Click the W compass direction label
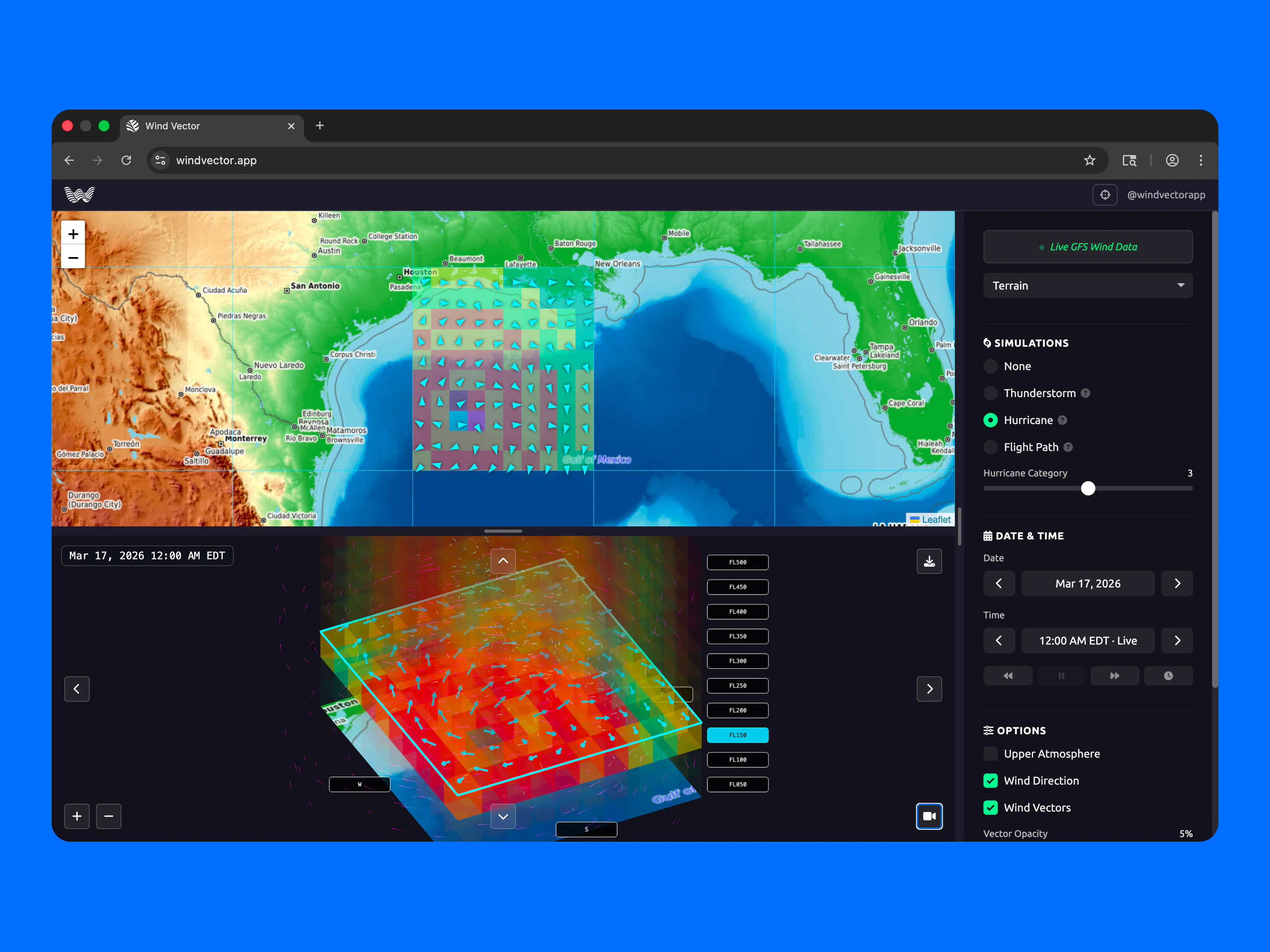The height and width of the screenshot is (952, 1270). pos(360,785)
